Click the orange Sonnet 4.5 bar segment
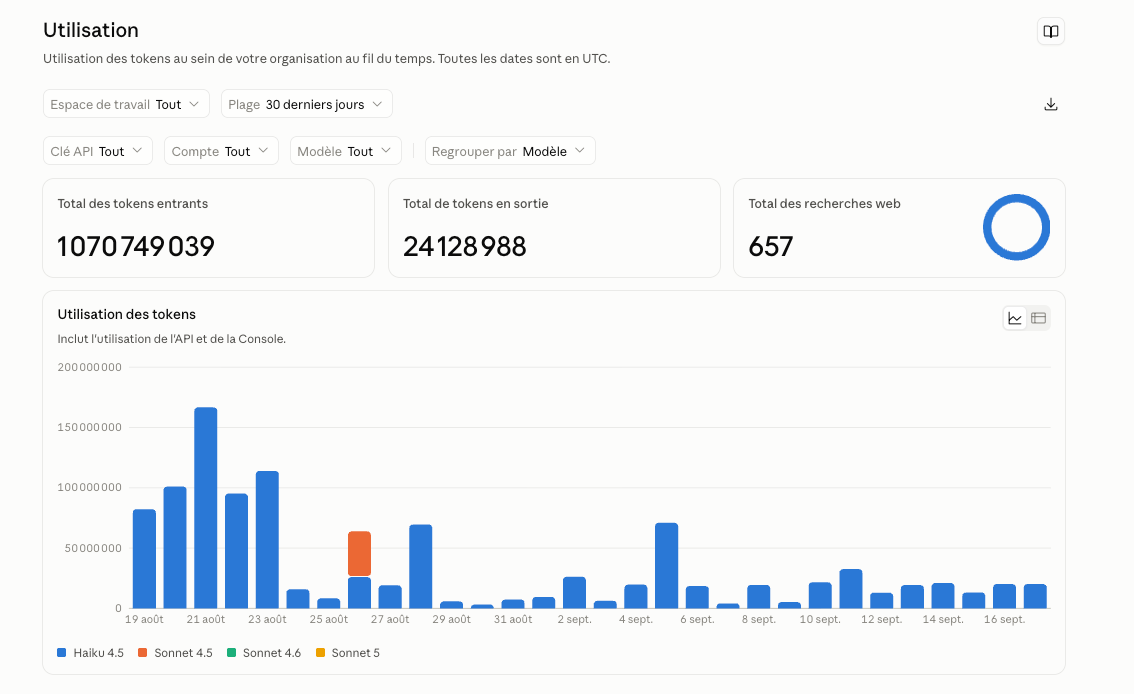1134x694 pixels. tap(359, 554)
